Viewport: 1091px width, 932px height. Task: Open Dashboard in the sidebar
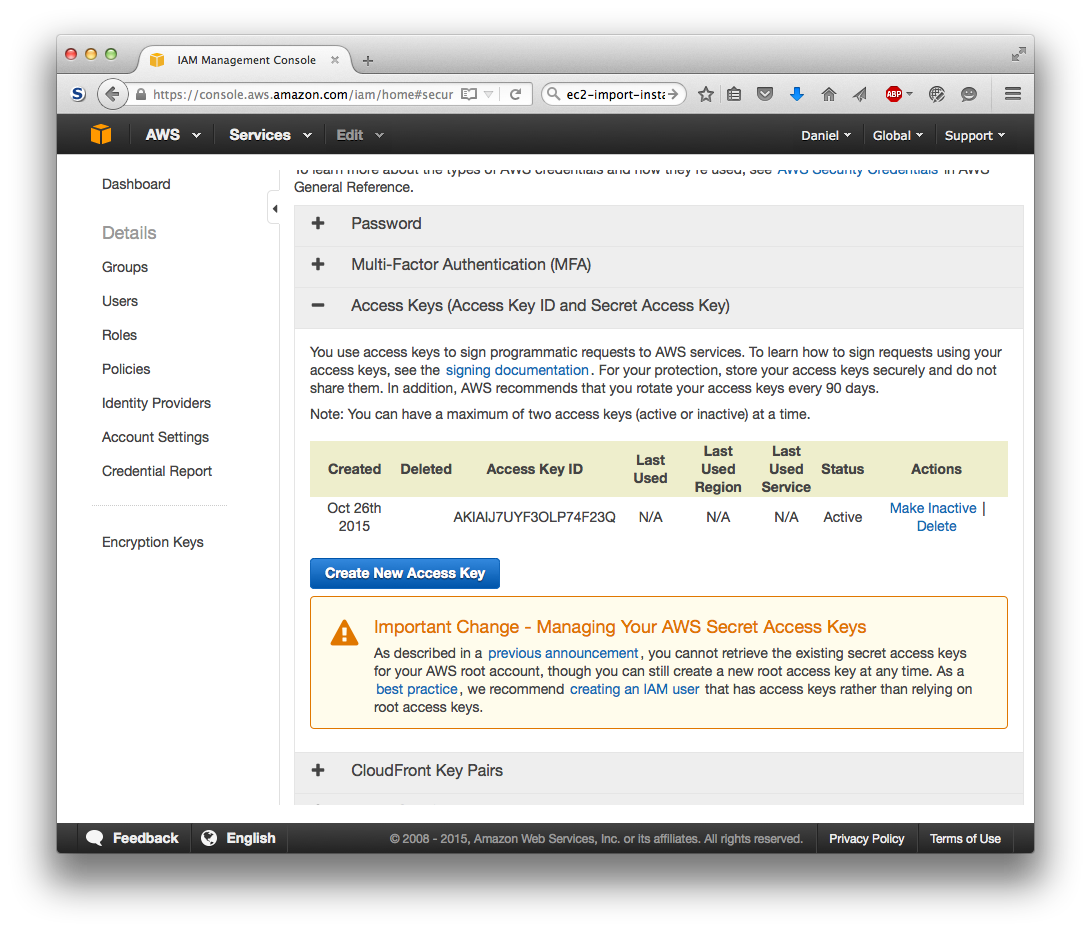coord(136,184)
